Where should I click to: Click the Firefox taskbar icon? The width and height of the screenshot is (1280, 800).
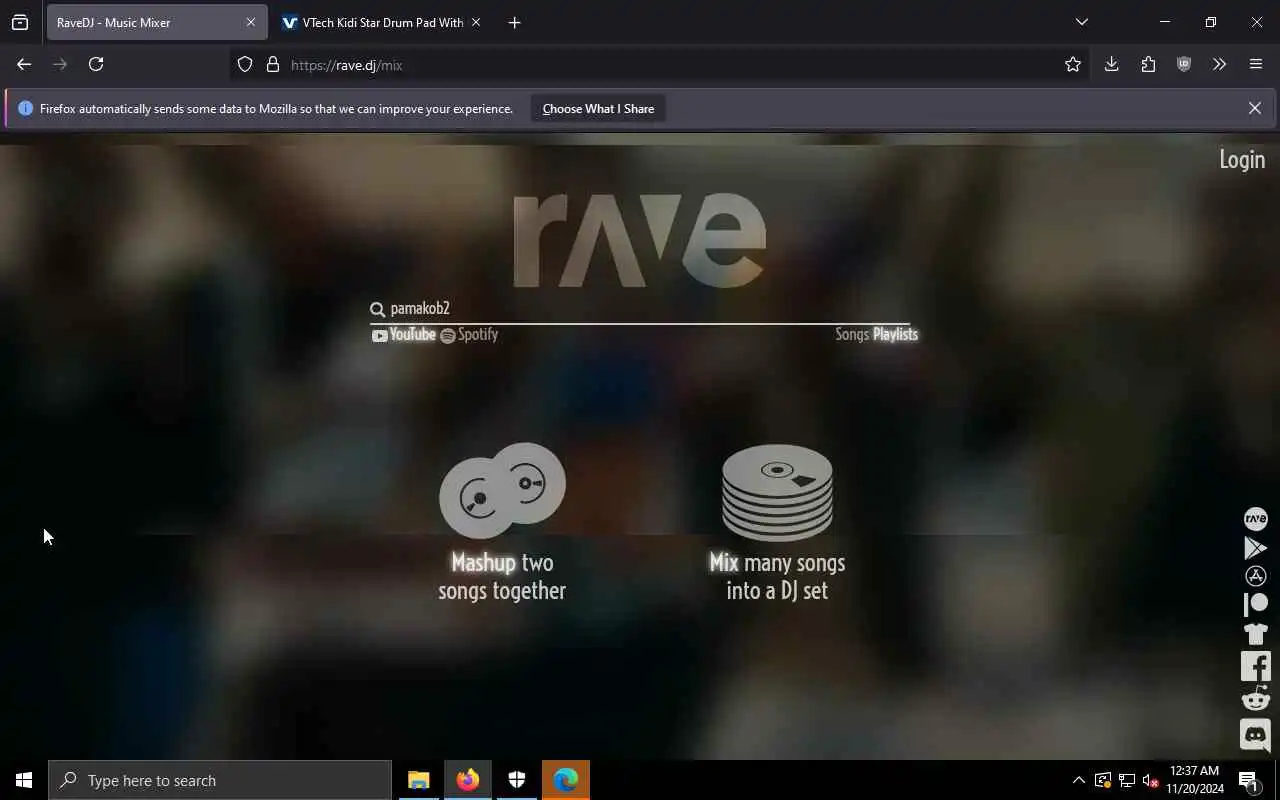coord(468,780)
